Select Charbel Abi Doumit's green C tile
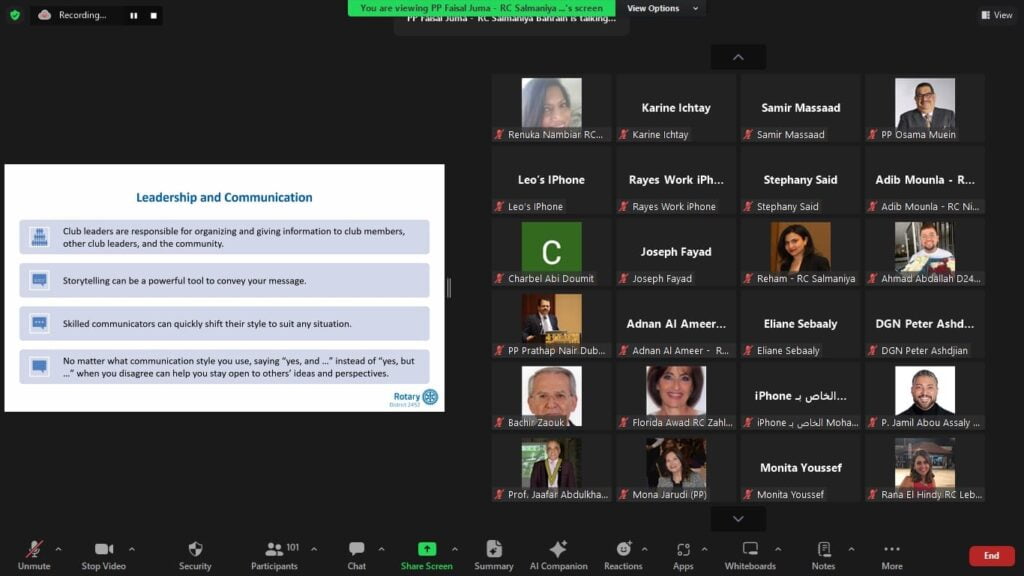The width and height of the screenshot is (1024, 576). (x=552, y=252)
